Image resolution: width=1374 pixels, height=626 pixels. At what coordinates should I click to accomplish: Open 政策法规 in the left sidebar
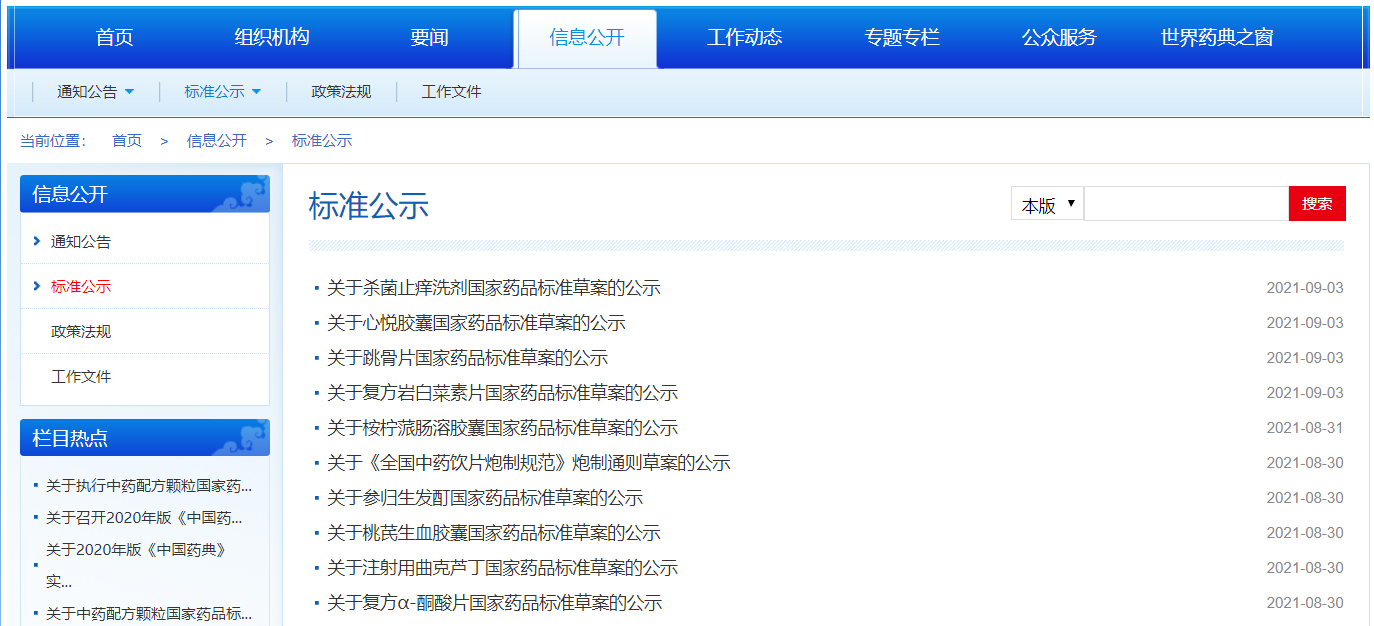pyautogui.click(x=81, y=332)
